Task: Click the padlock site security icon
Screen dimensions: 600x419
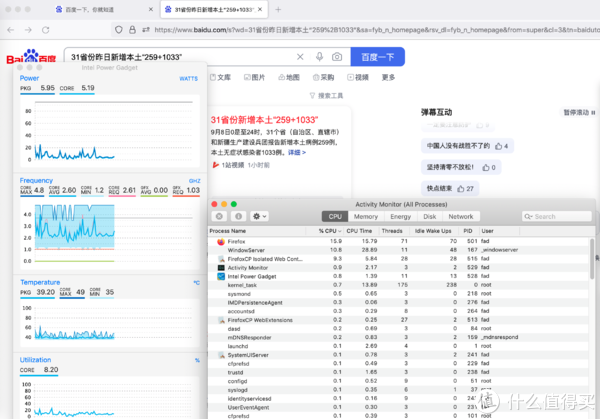Action: click(x=132, y=29)
